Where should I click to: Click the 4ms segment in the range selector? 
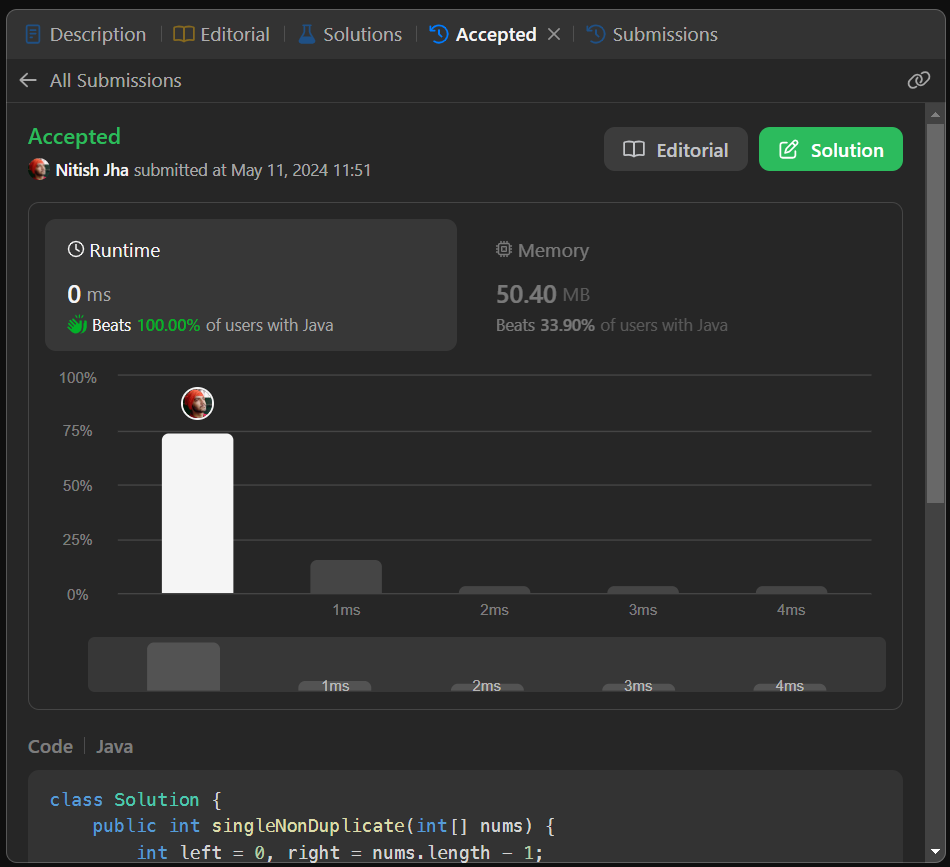click(789, 686)
